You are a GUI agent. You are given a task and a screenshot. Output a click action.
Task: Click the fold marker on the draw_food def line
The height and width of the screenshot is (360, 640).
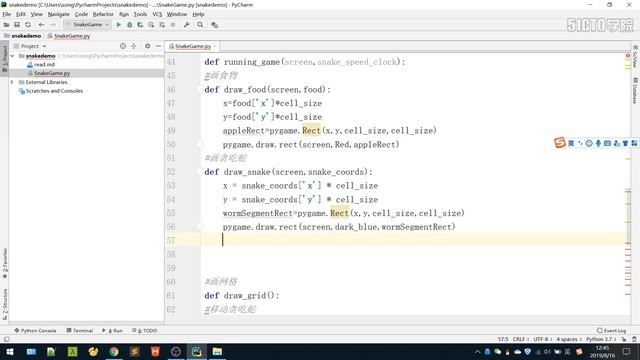pyautogui.click(x=200, y=89)
